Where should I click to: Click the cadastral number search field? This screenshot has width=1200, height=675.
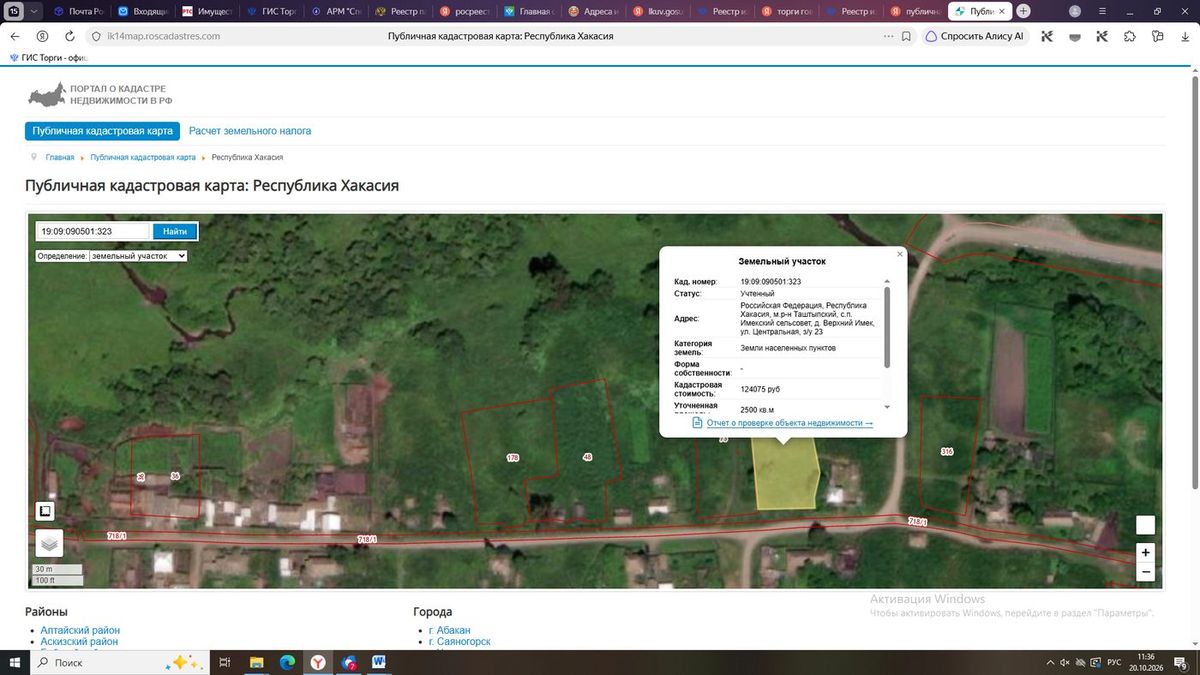point(92,231)
